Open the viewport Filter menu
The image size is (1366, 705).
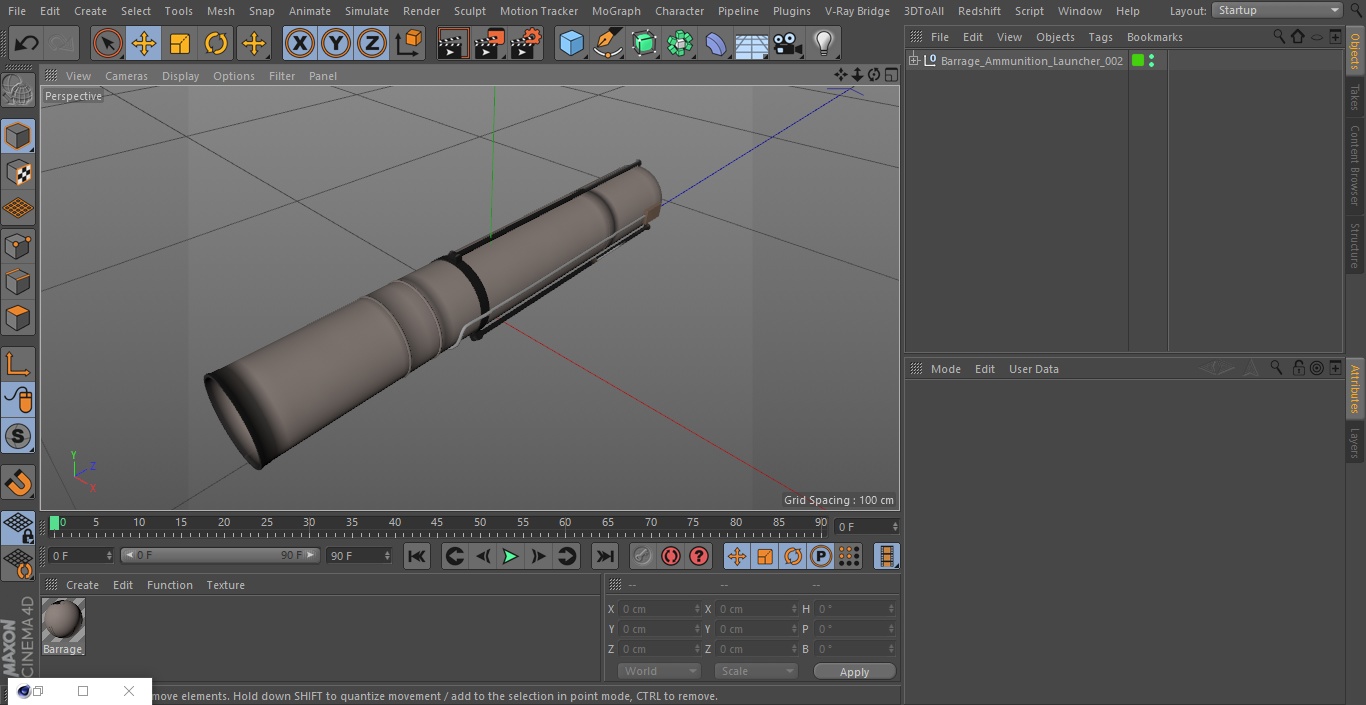point(282,76)
